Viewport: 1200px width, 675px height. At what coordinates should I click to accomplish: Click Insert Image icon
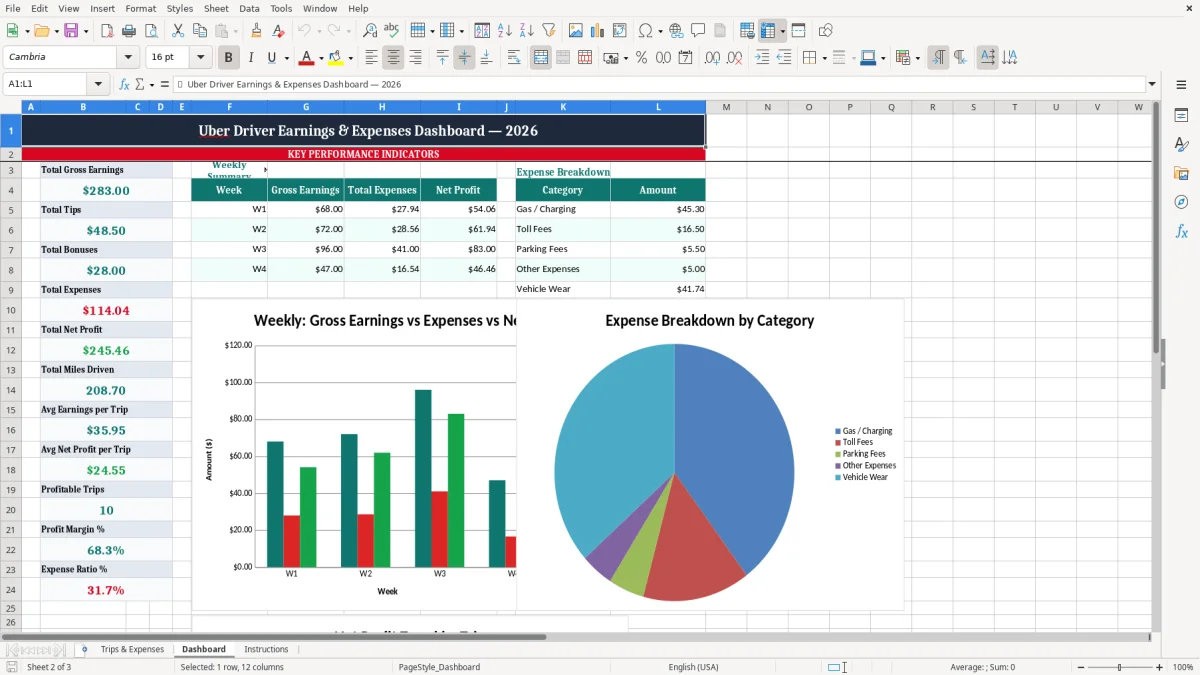pos(576,31)
